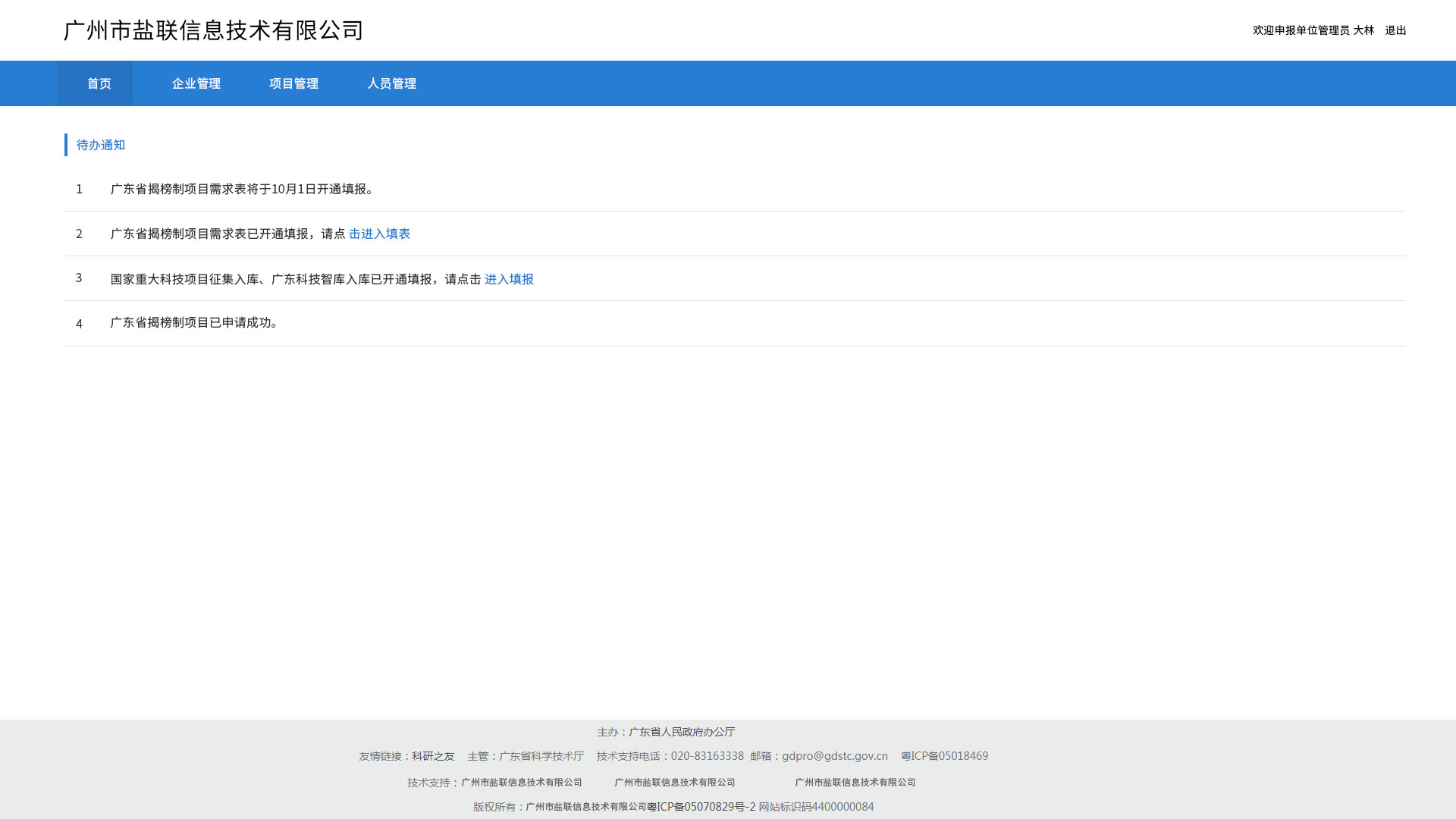Click the 进入填报 link
Image resolution: width=1456 pixels, height=819 pixels.
(x=509, y=279)
